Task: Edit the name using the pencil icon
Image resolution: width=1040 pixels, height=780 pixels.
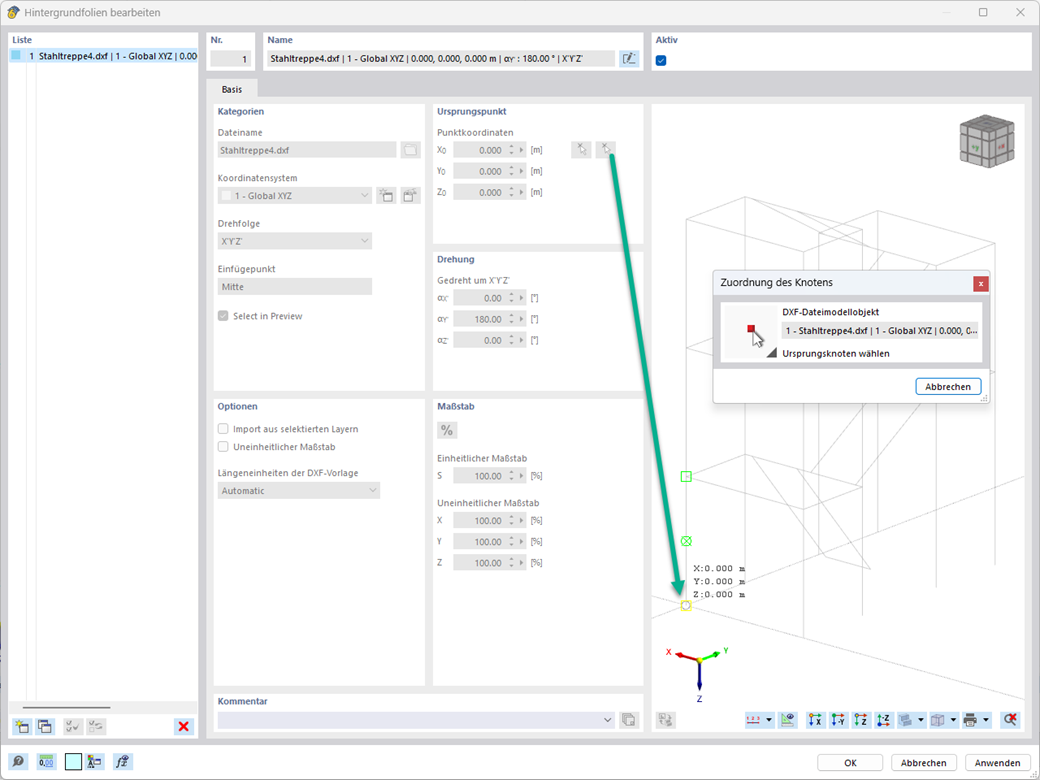Action: point(629,58)
